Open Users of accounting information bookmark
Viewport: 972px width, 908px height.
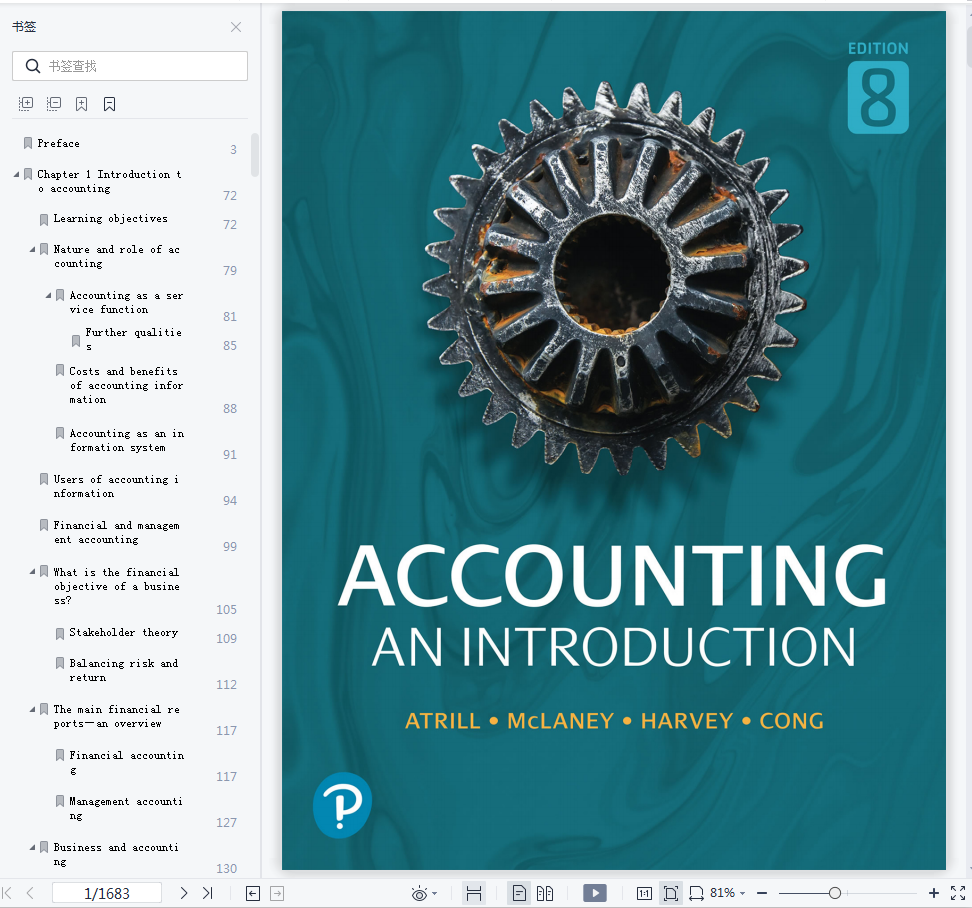point(116,486)
